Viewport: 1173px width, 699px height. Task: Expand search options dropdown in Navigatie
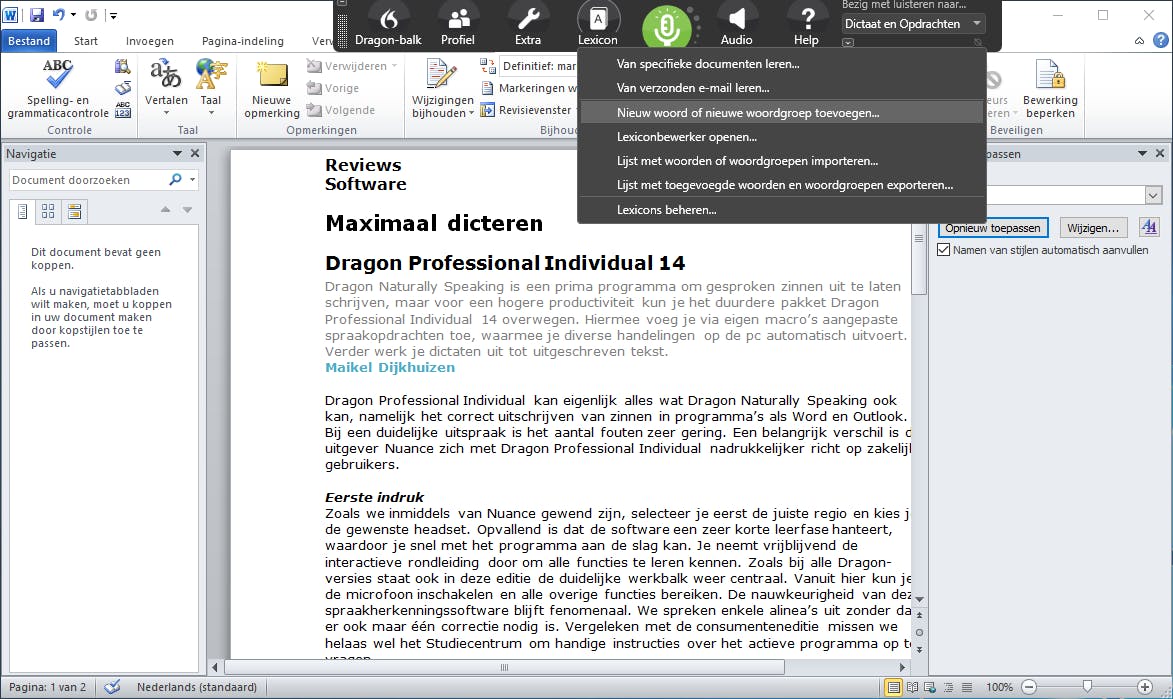click(x=192, y=180)
